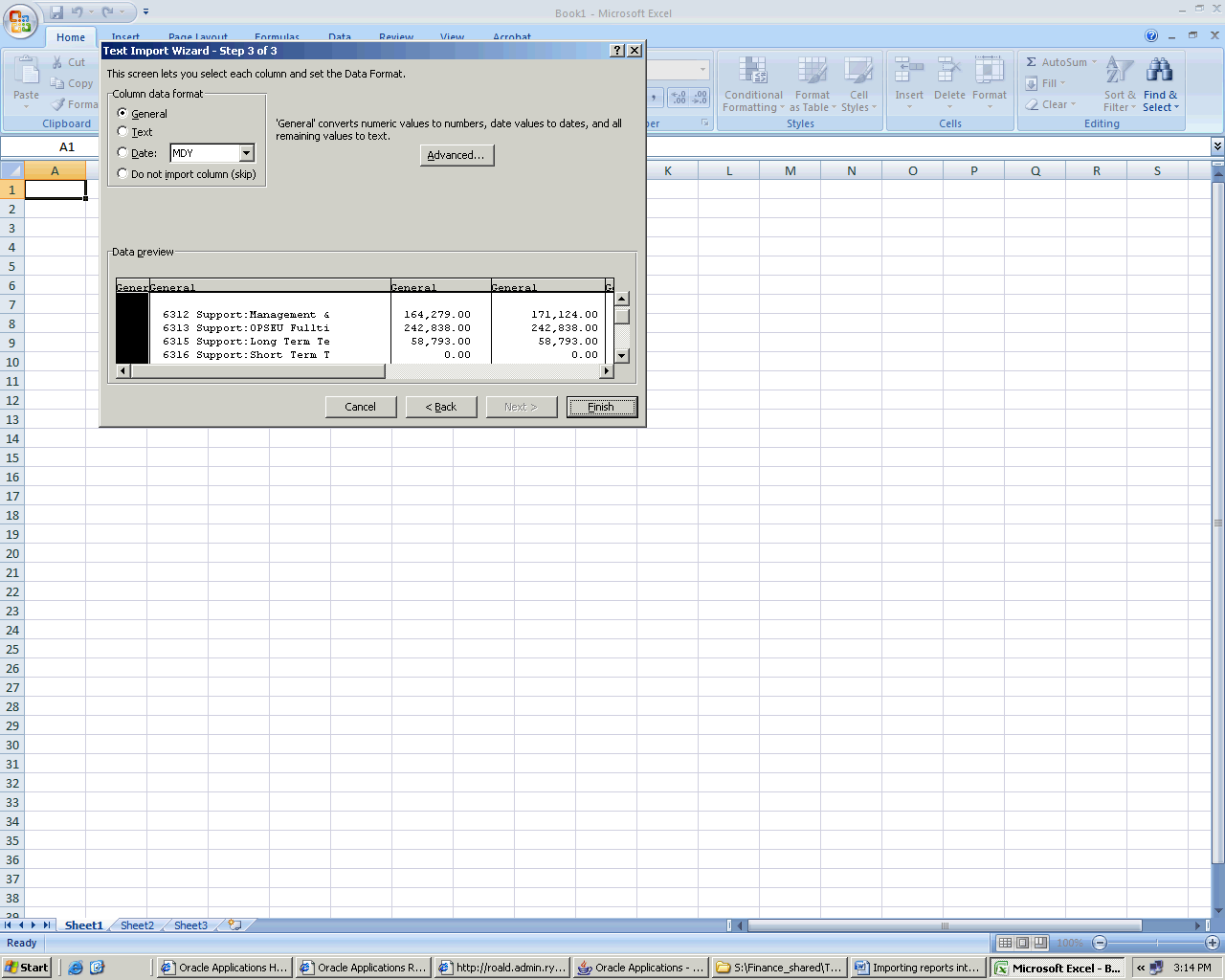Select the Text column data format
This screenshot has width=1225, height=980.
(122, 131)
